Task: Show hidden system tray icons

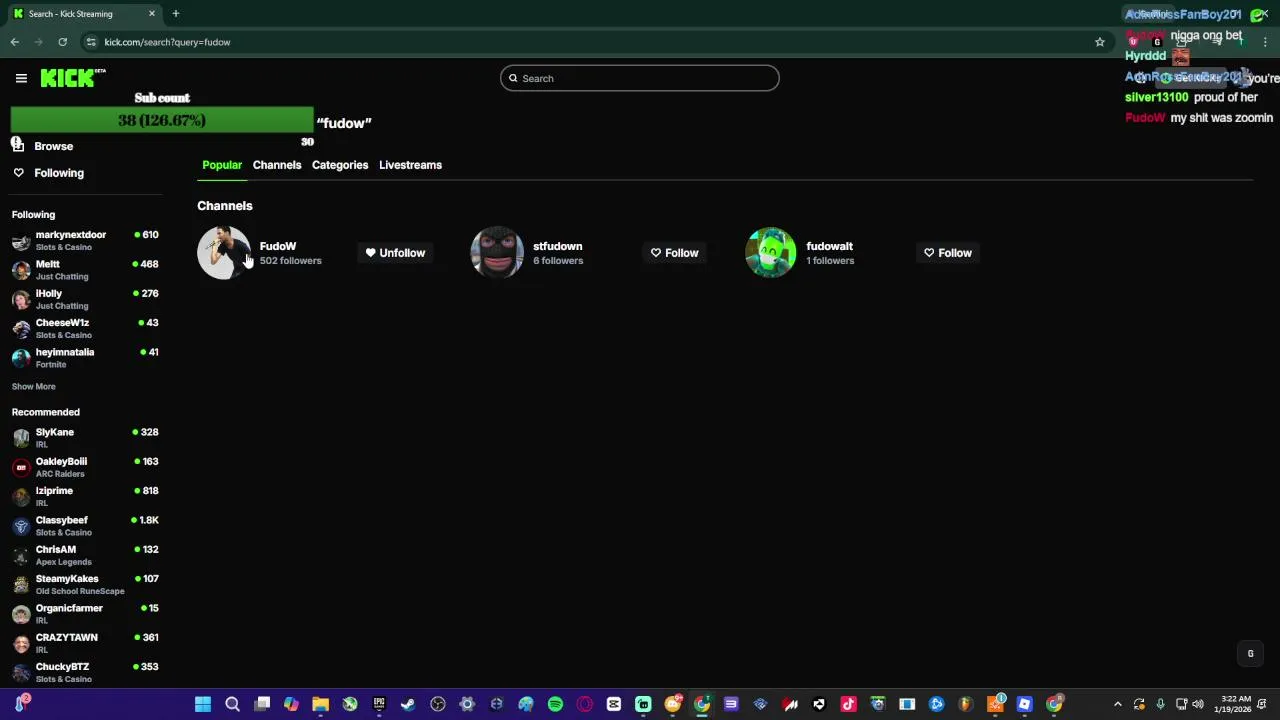Action: (1118, 704)
